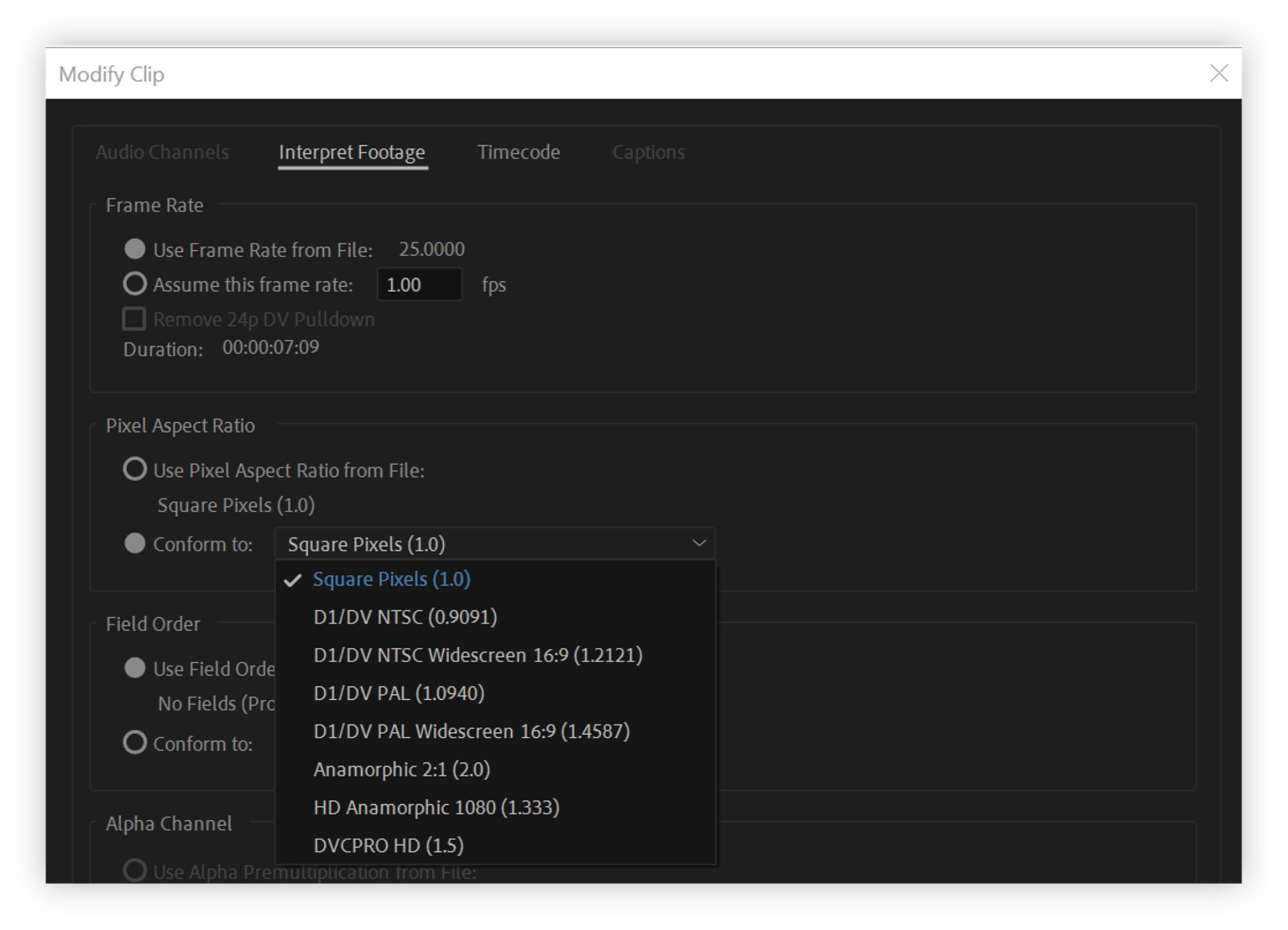Select Field Order Conform to radio
Viewport: 1288px width, 930px height.
[135, 743]
